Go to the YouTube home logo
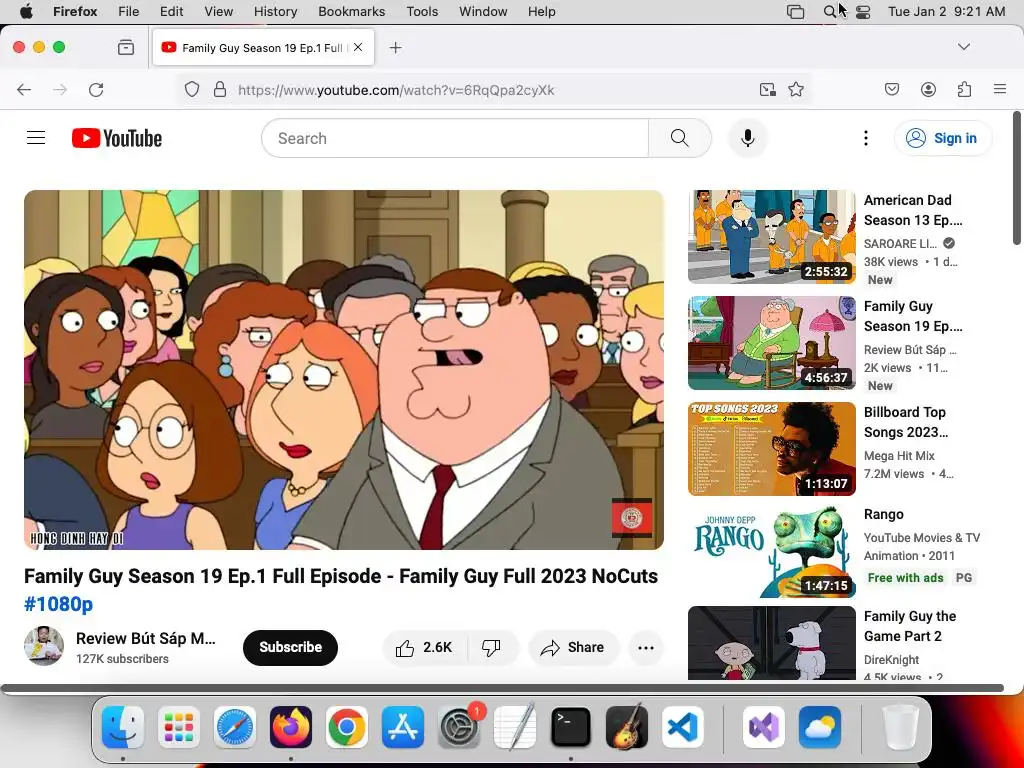The image size is (1024, 768). pyautogui.click(x=117, y=138)
